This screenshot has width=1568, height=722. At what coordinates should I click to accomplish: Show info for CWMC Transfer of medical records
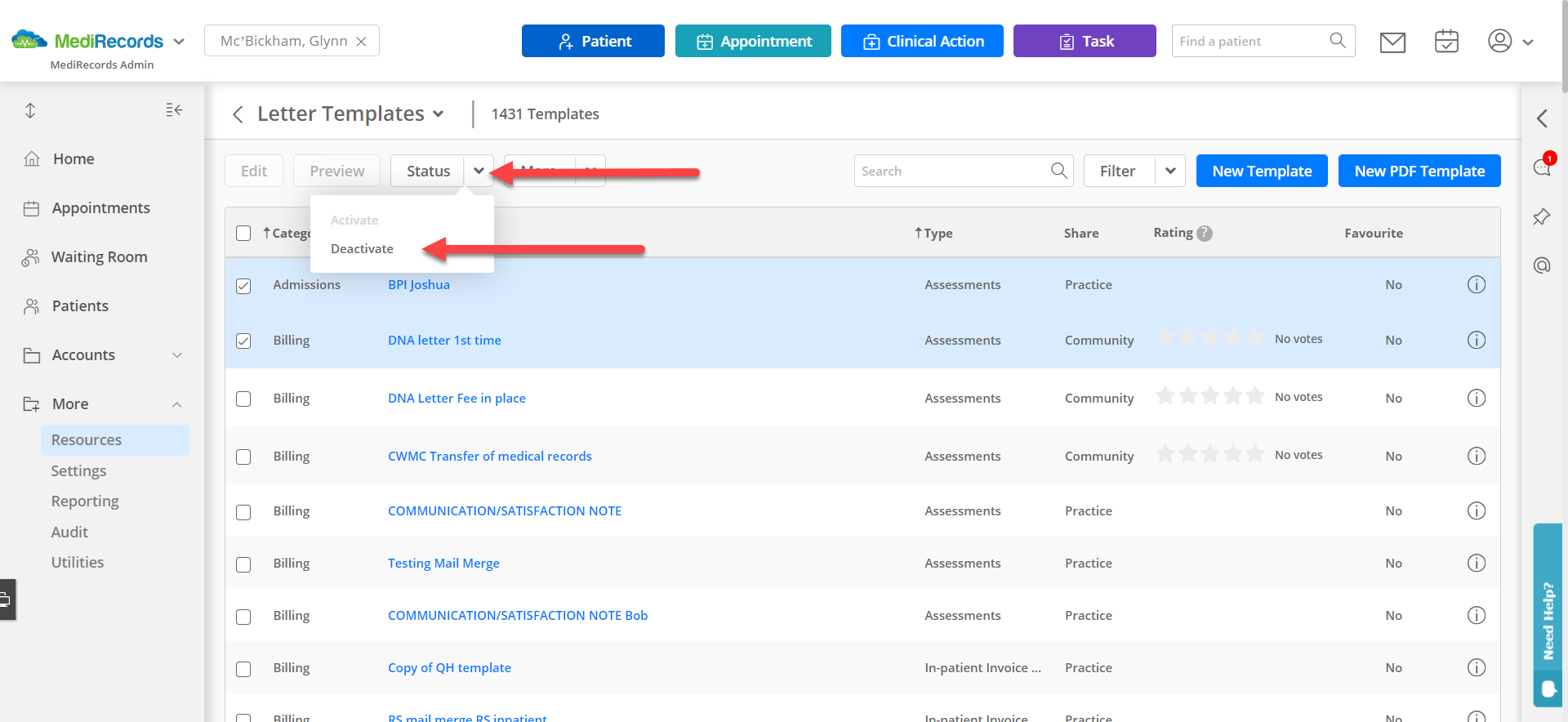[1477, 456]
